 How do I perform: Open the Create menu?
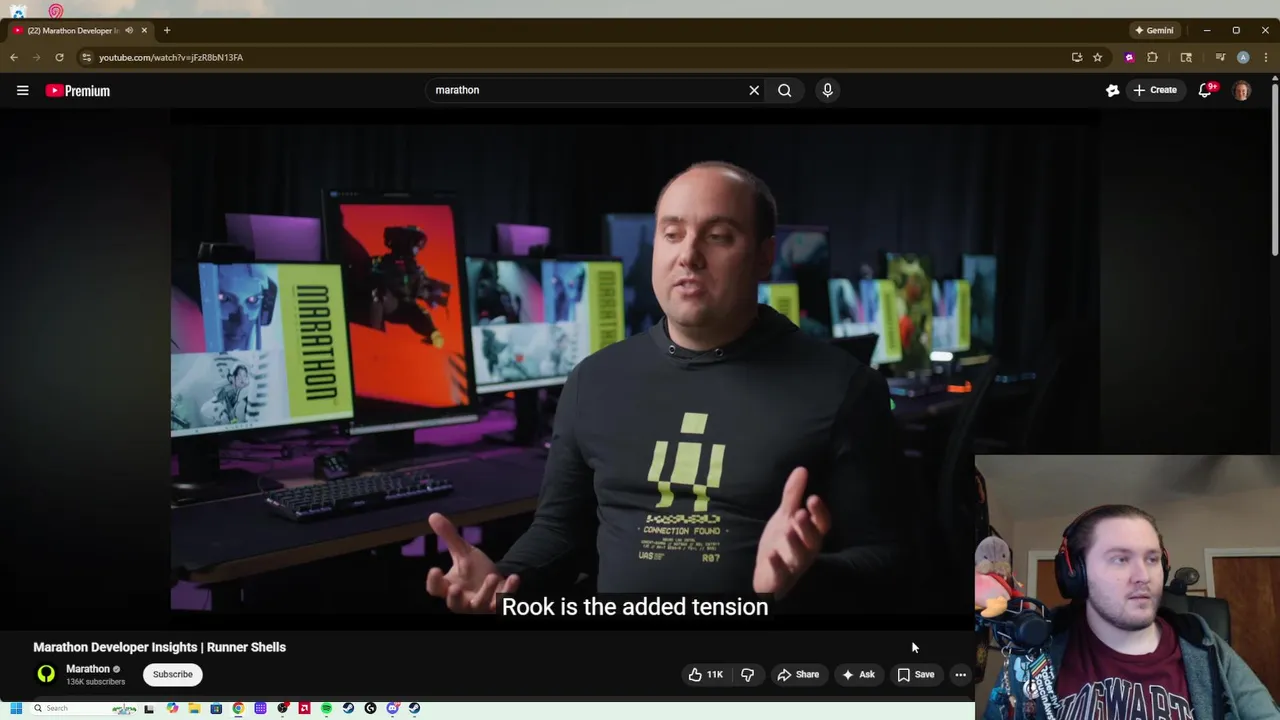click(x=1155, y=90)
